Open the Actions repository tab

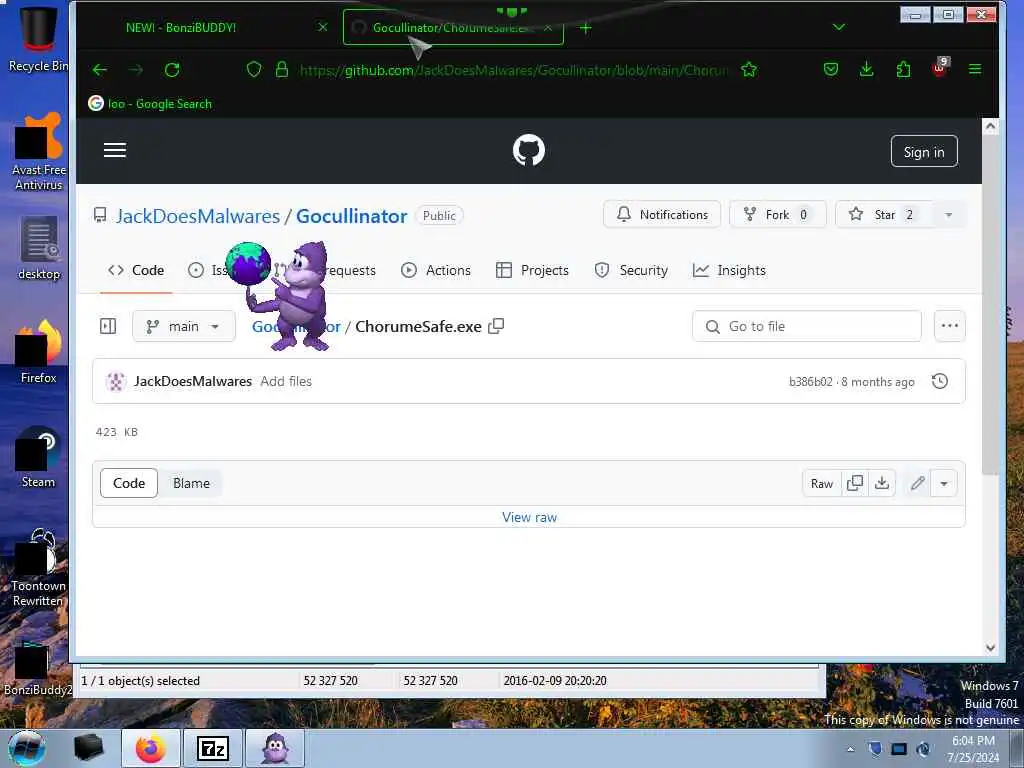point(436,270)
